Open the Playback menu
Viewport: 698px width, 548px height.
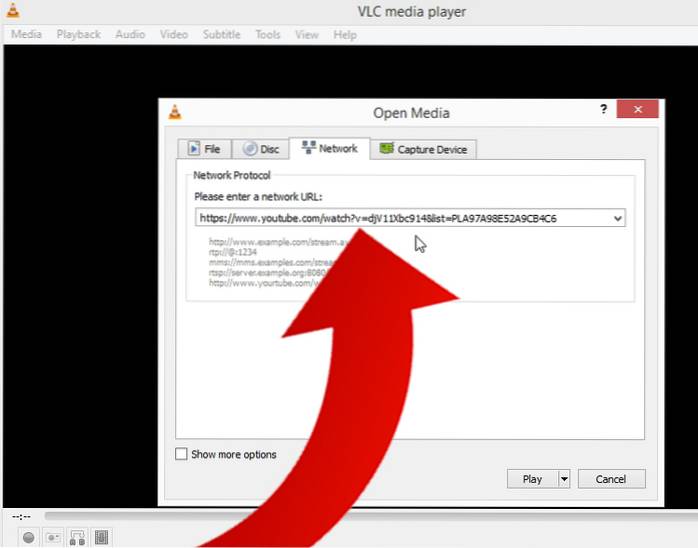click(x=78, y=34)
